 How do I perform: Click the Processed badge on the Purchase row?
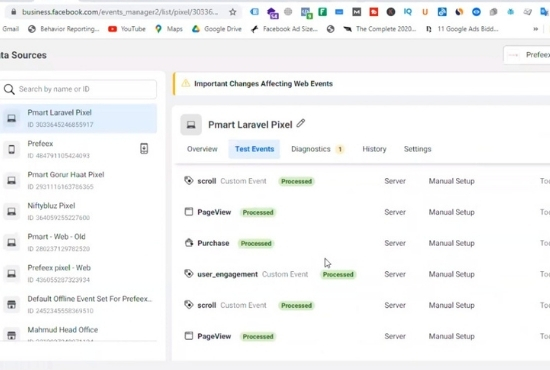pos(256,243)
